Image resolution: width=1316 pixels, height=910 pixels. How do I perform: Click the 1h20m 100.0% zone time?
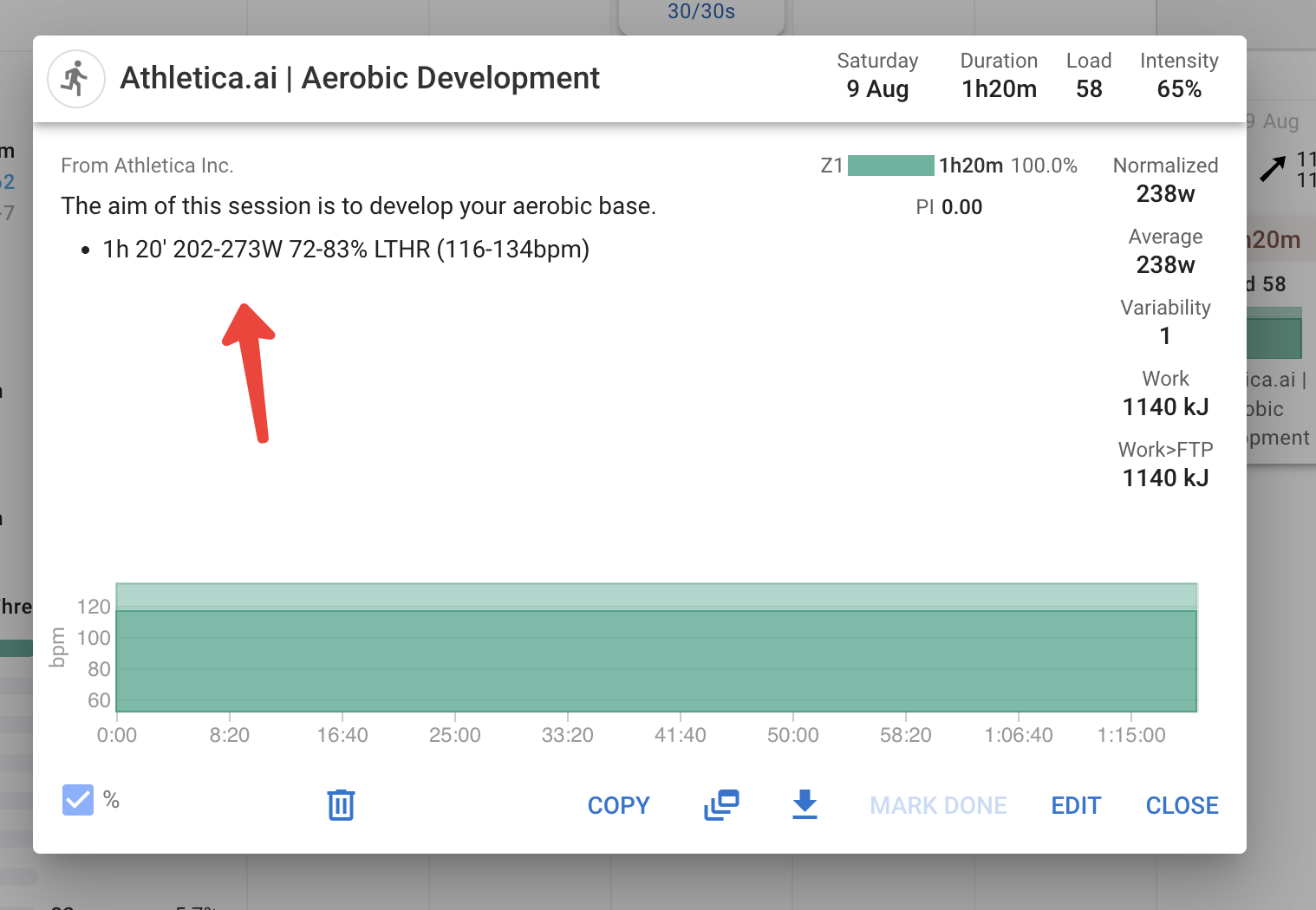(x=1007, y=166)
